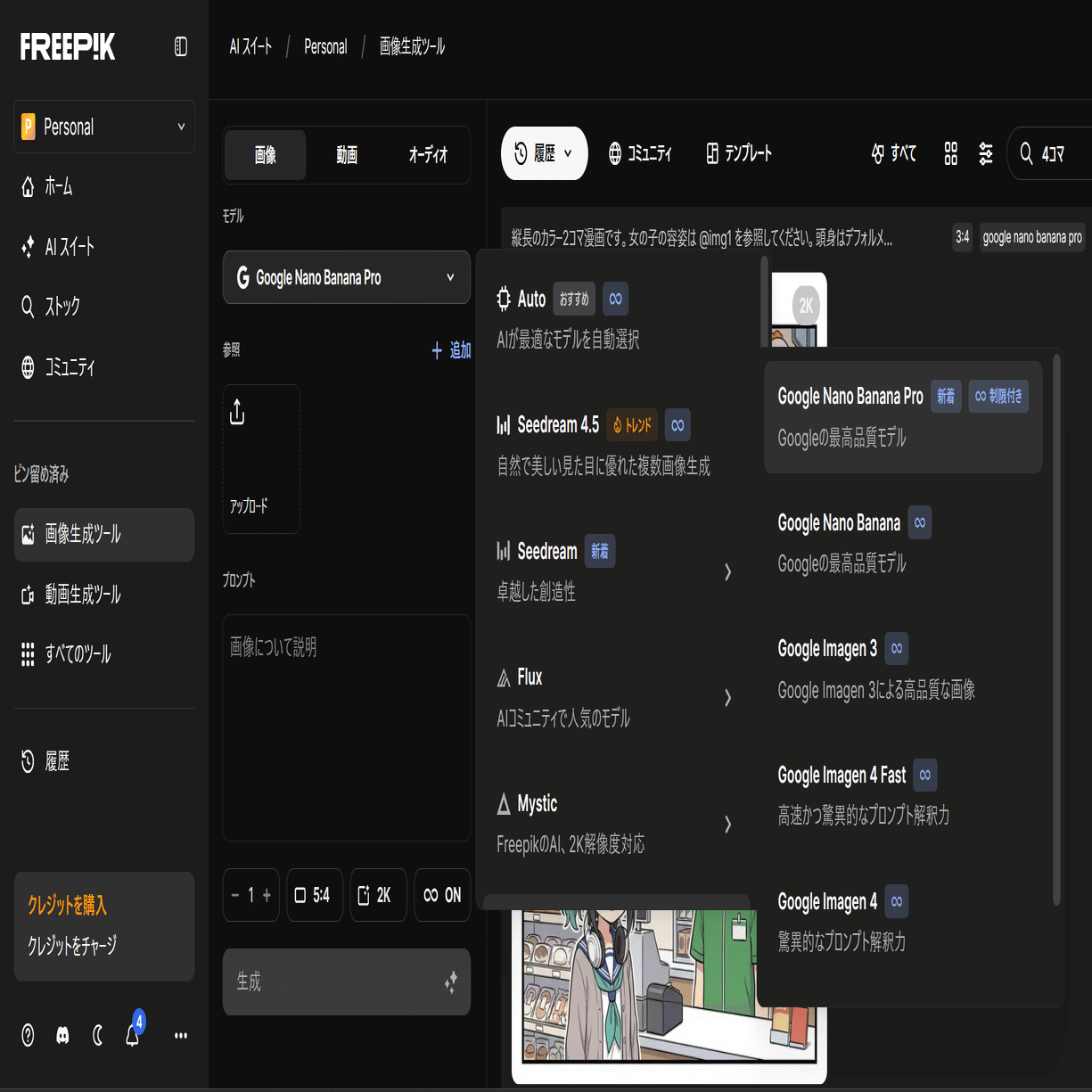Click the Freepik logo
This screenshot has height=1092, width=1092.
(68, 46)
